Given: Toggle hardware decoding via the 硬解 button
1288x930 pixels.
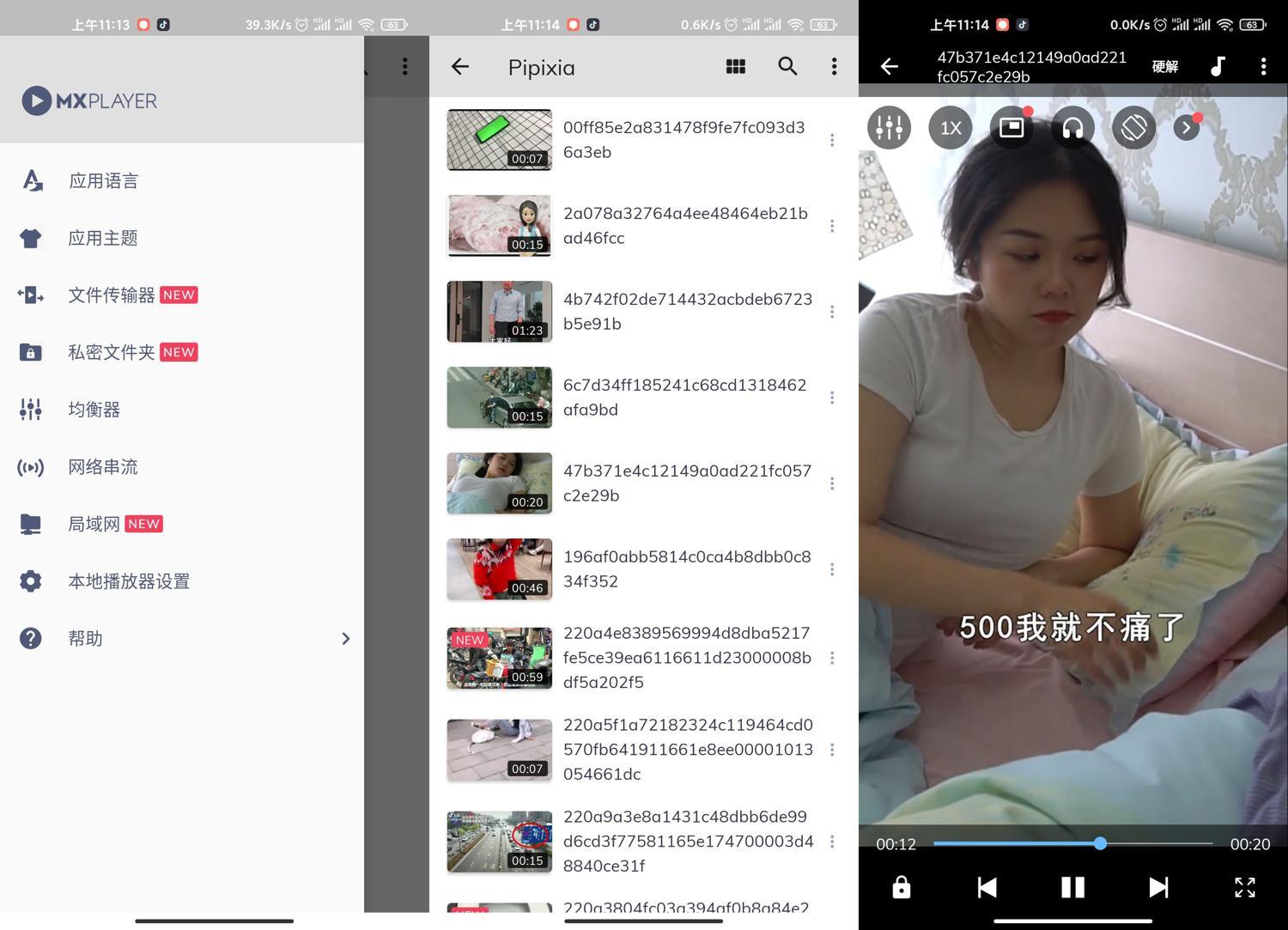Looking at the screenshot, I should tap(1164, 66).
